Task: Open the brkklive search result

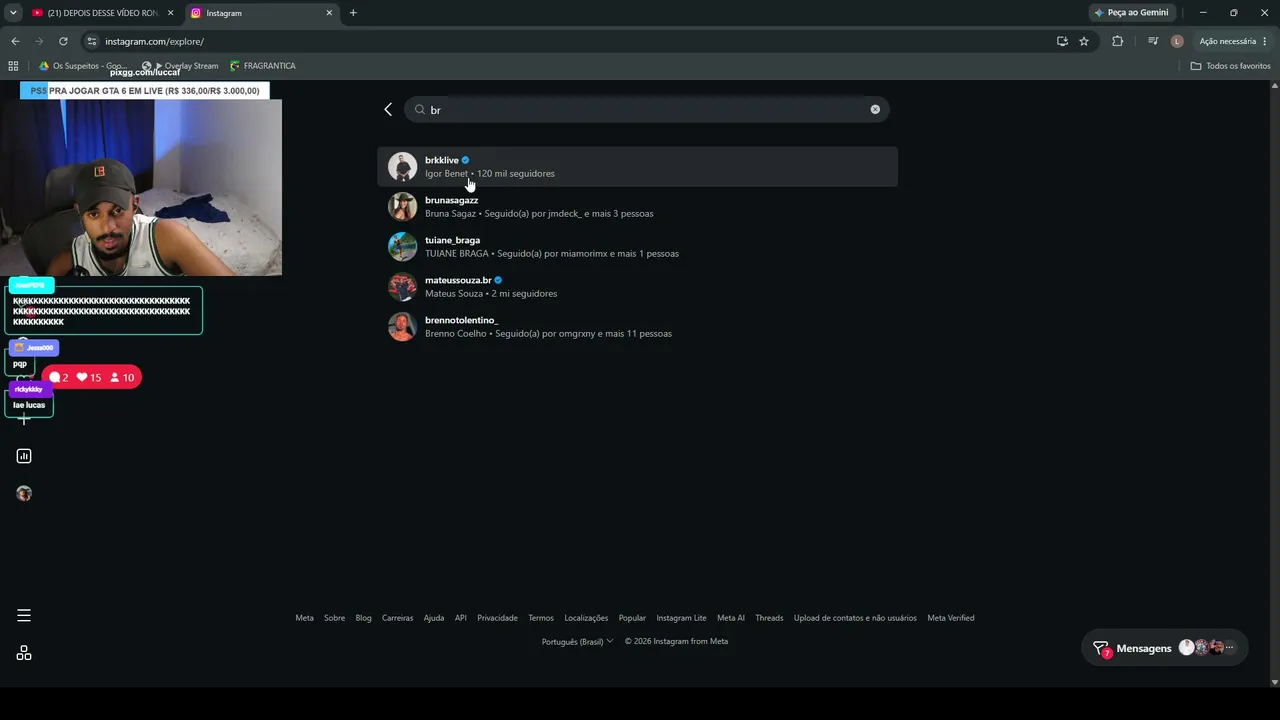Action: tap(637, 167)
